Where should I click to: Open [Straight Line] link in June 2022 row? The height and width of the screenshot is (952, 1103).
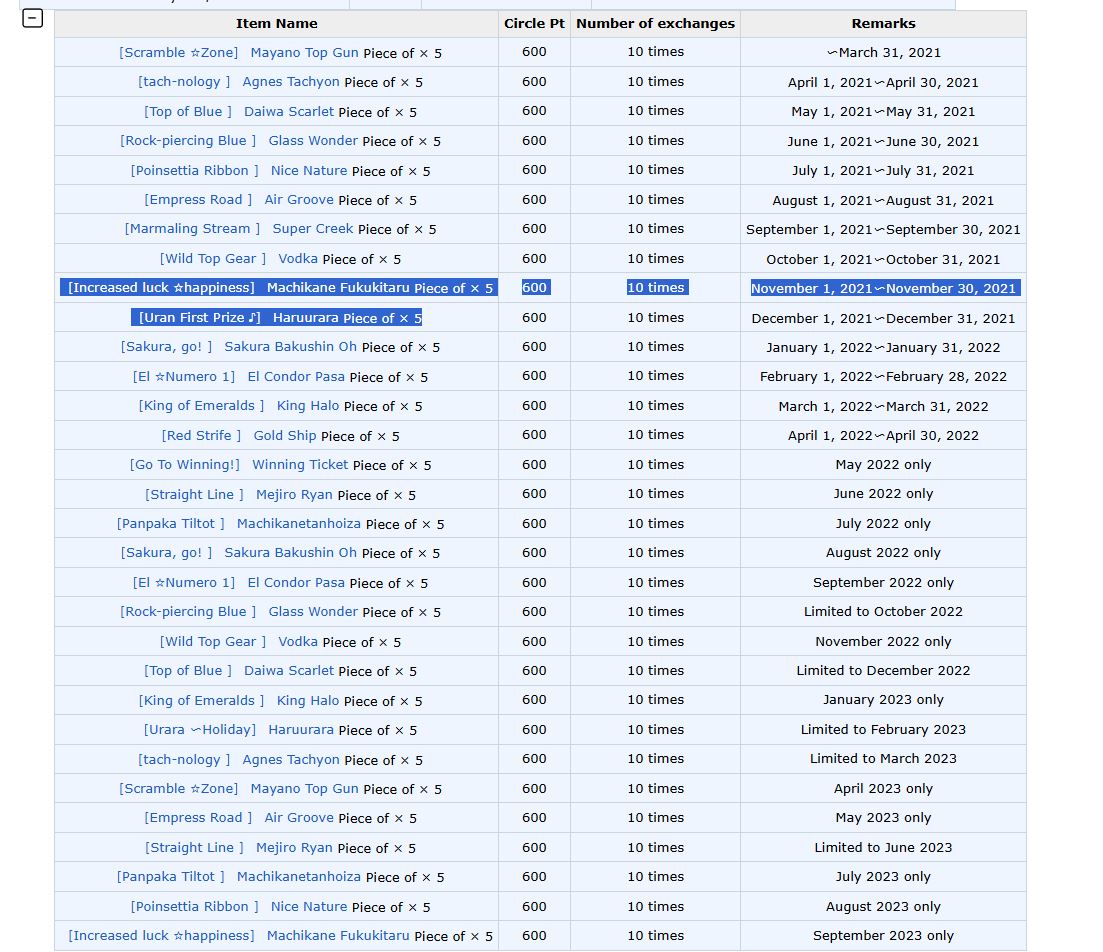(x=194, y=495)
